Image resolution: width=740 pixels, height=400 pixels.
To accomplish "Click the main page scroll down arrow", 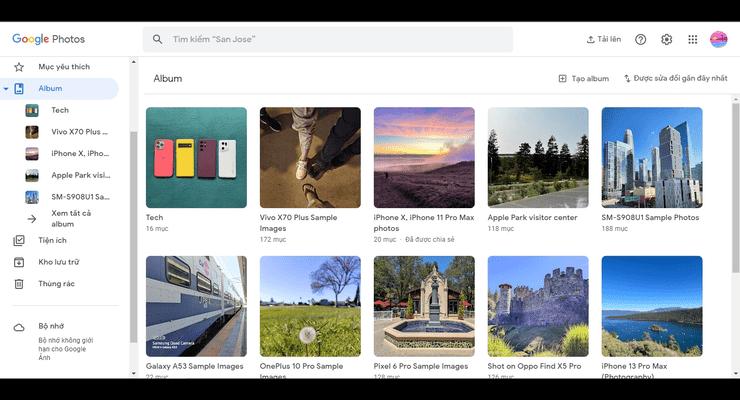I will point(736,374).
